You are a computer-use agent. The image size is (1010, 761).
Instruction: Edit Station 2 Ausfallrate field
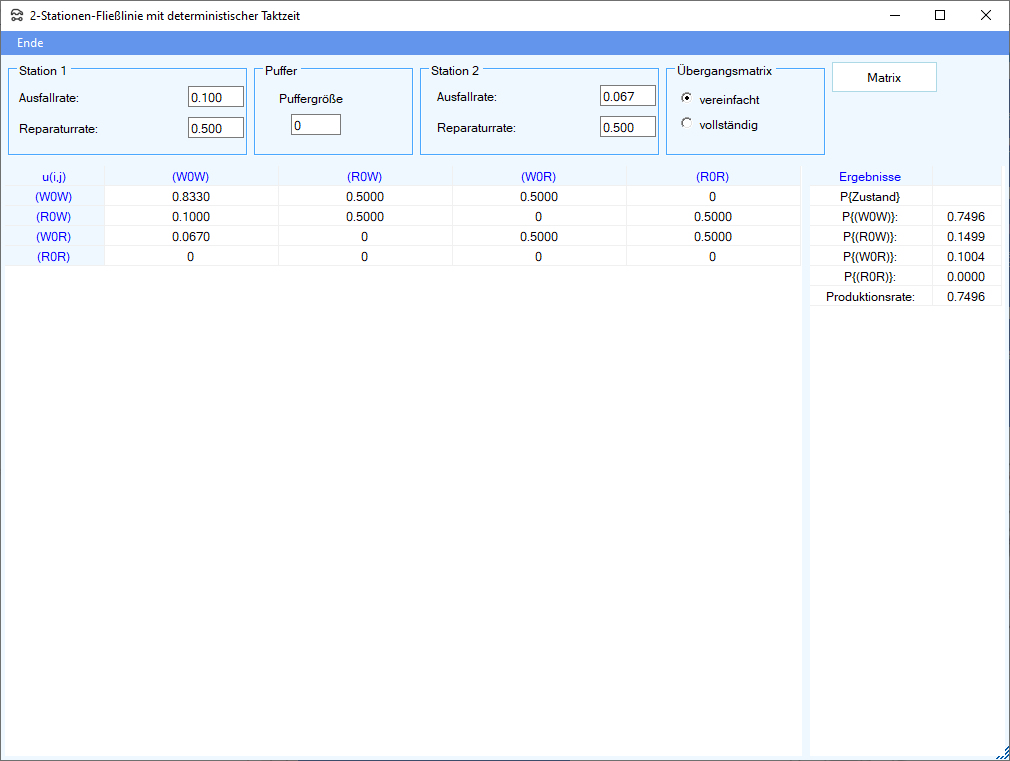[x=627, y=96]
